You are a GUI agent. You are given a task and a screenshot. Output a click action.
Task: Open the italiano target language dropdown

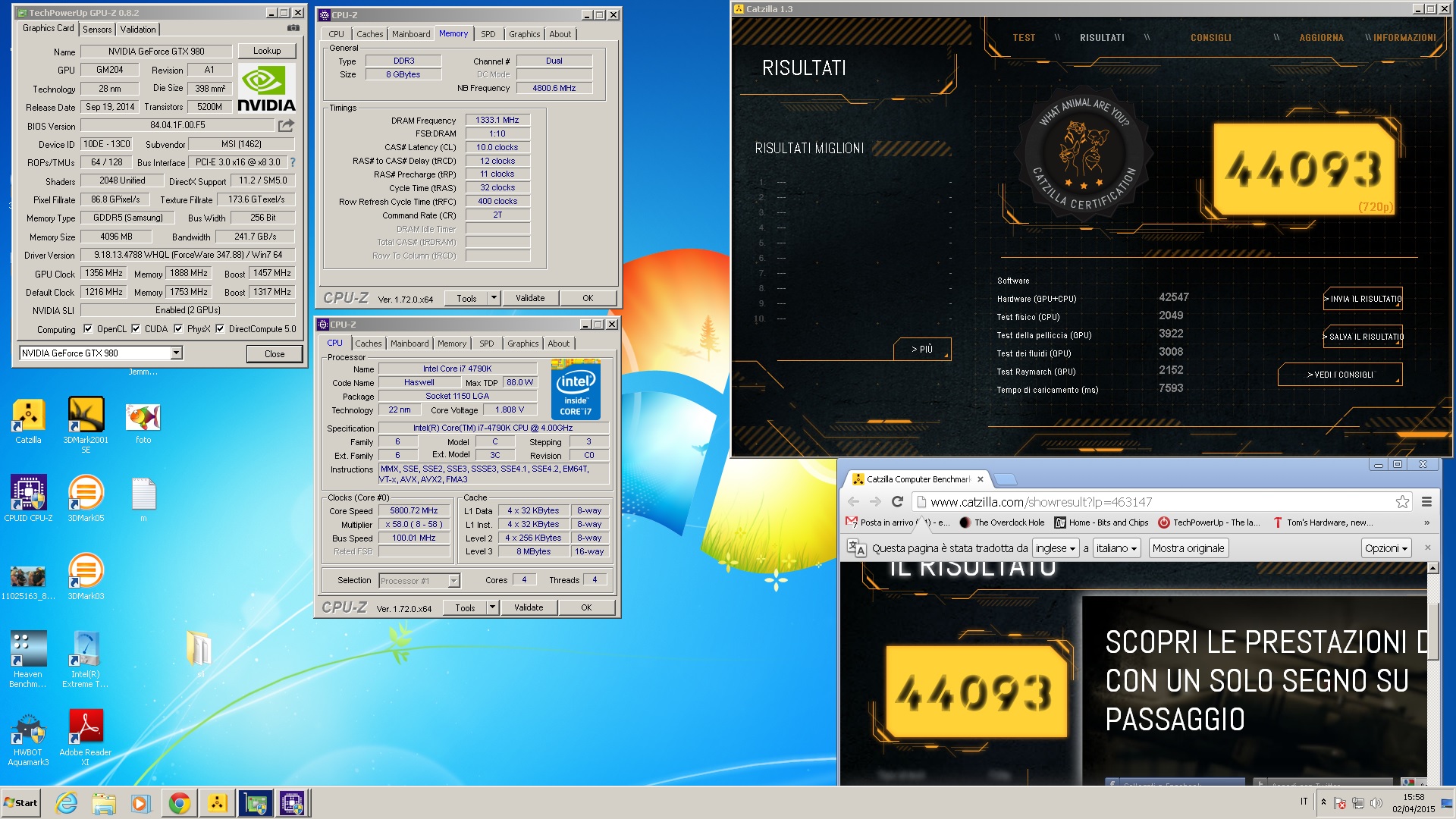point(1117,548)
